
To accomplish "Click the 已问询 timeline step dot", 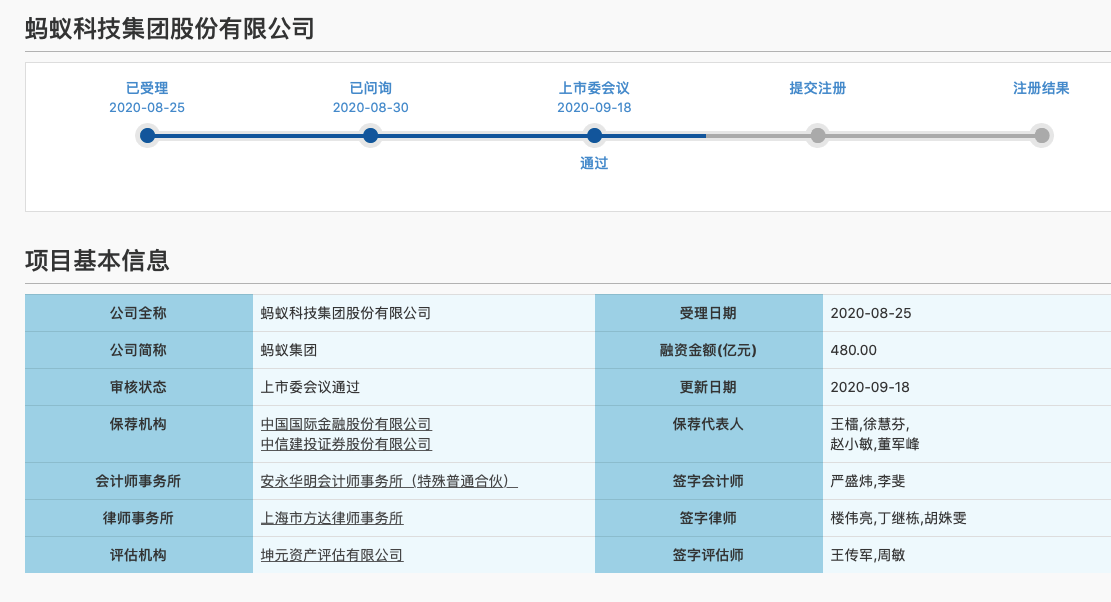I will pyautogui.click(x=371, y=136).
